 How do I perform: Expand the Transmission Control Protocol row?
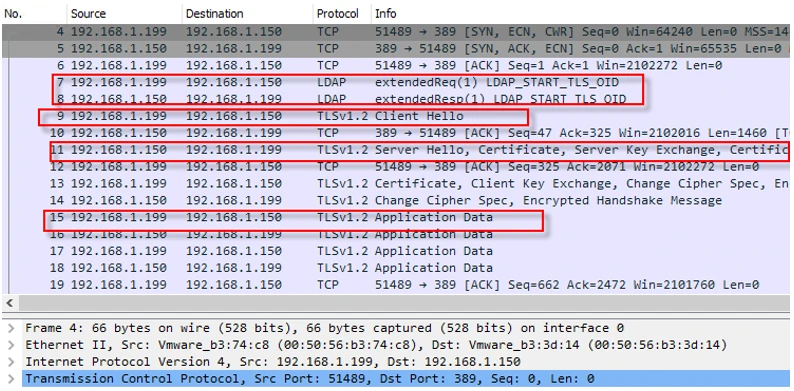coord(11,379)
